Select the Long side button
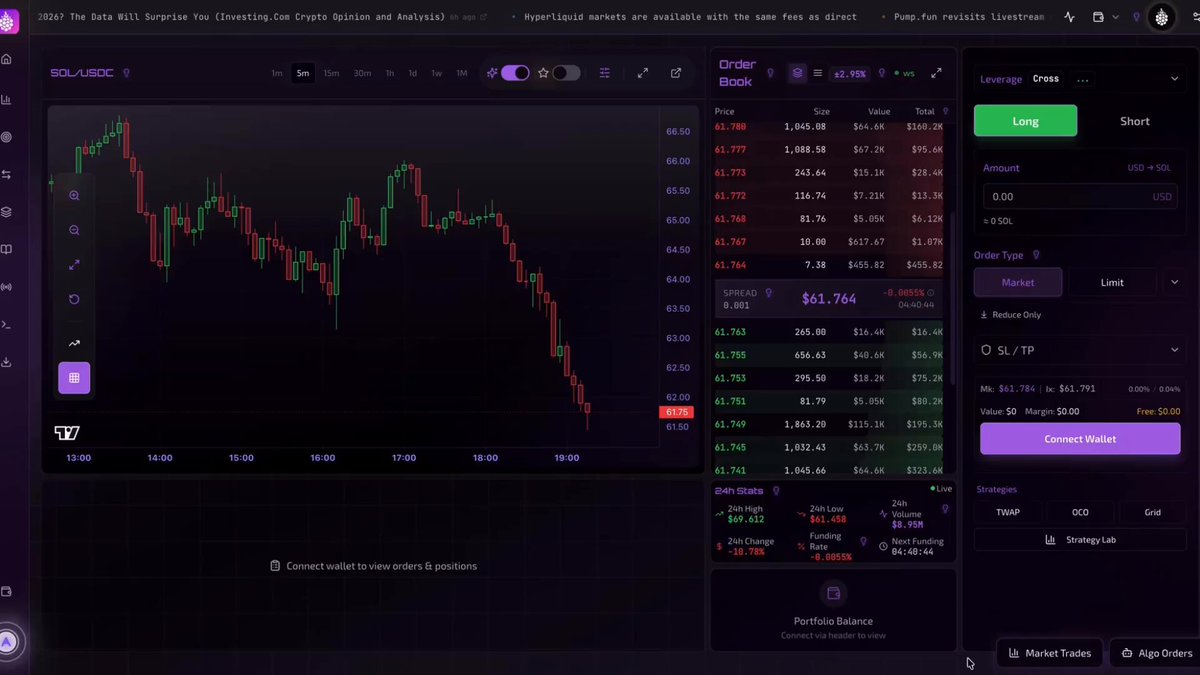 1025,121
